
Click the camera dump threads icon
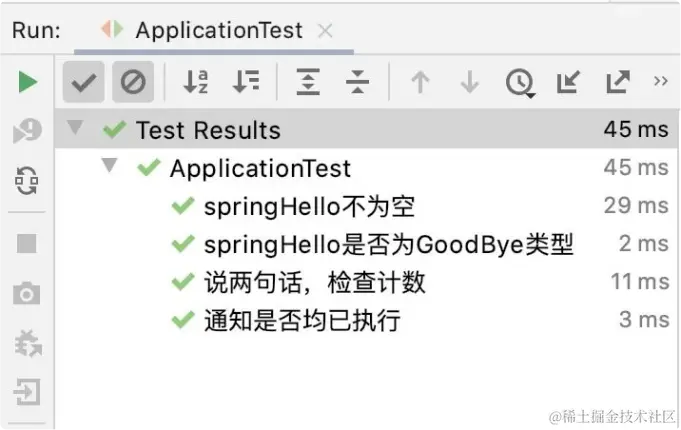tap(27, 293)
